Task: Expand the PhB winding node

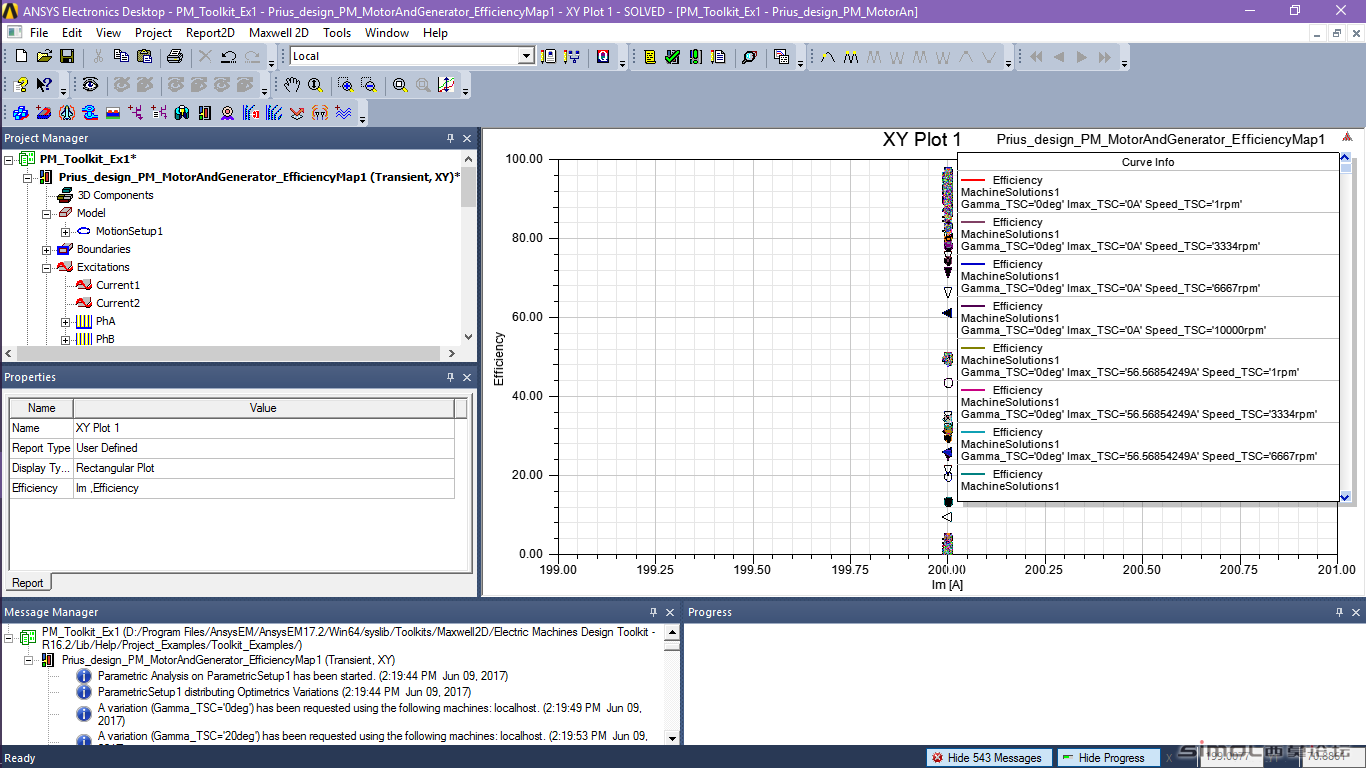Action: pos(65,339)
